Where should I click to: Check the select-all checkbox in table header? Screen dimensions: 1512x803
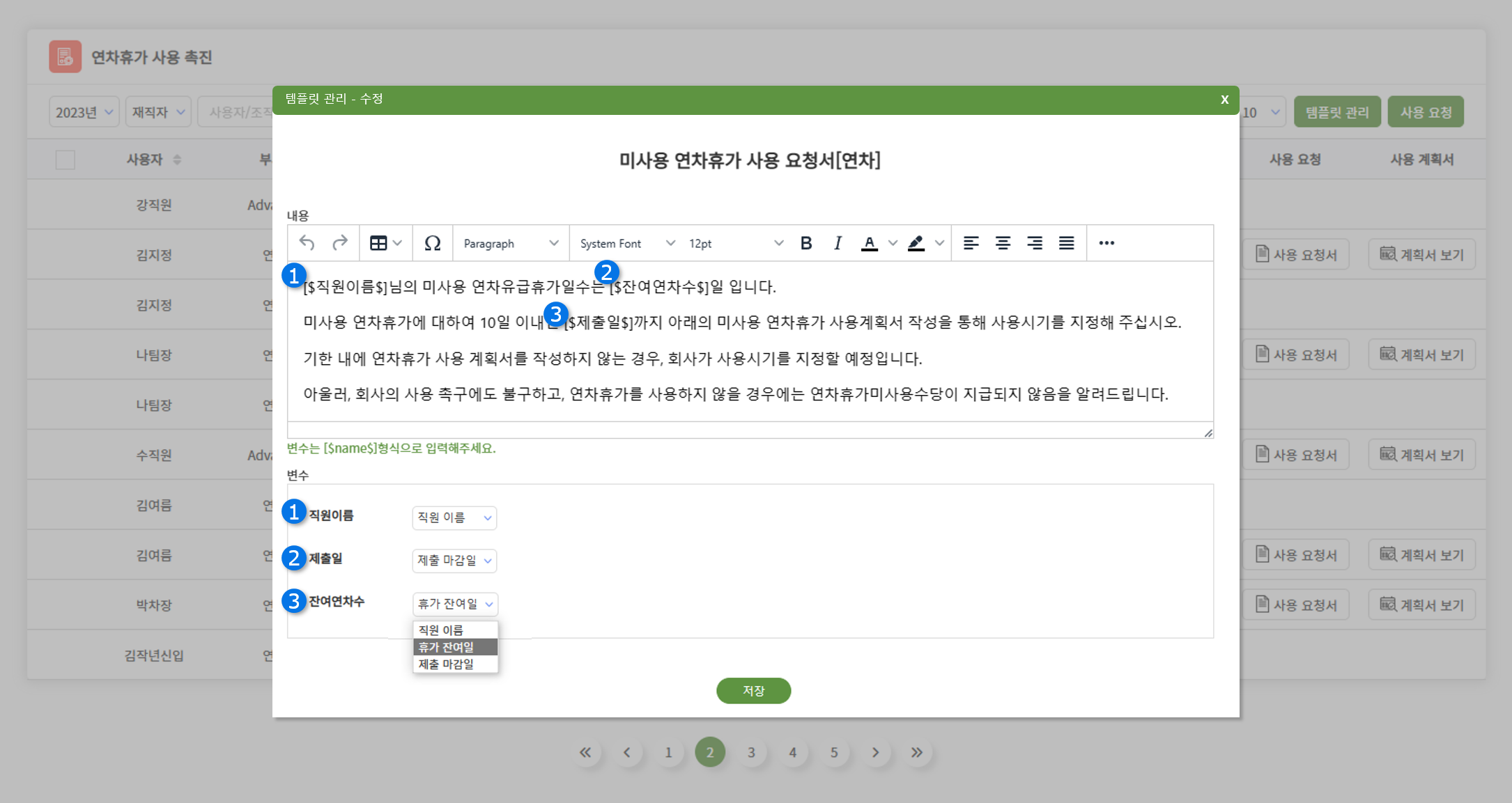pos(65,160)
